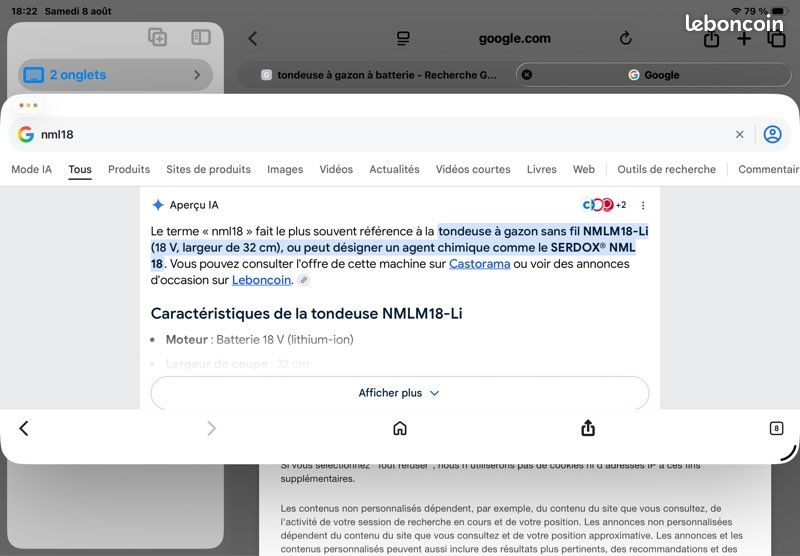Viewport: 800px width, 556px height.
Task: Follow the Leboncoin link
Action: tap(261, 280)
